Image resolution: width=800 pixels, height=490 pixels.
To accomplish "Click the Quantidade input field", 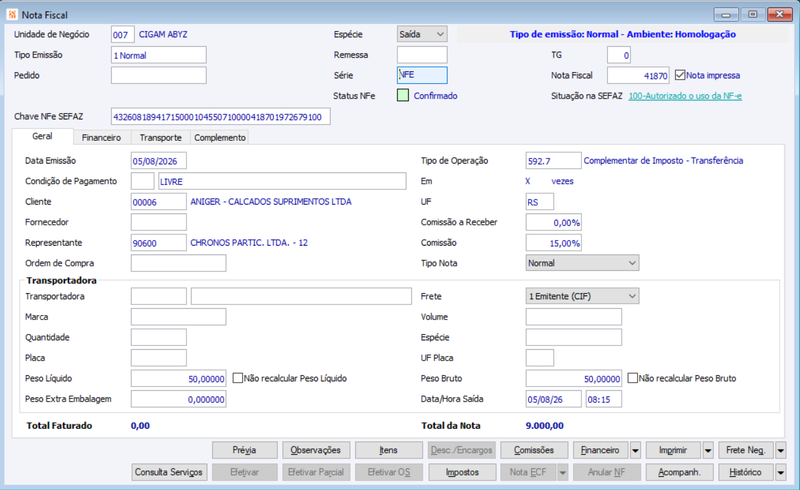I will point(159,337).
